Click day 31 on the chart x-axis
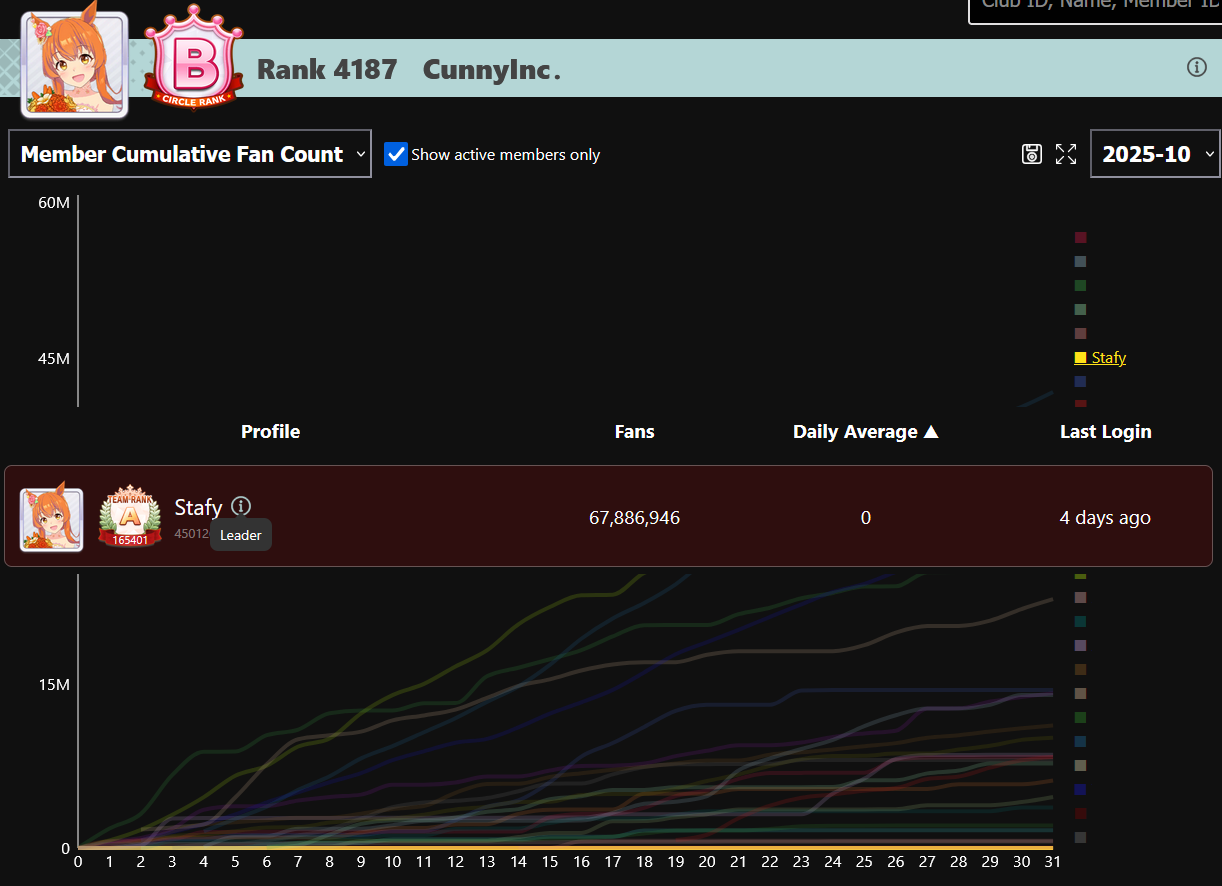The height and width of the screenshot is (886, 1222). [x=1051, y=862]
